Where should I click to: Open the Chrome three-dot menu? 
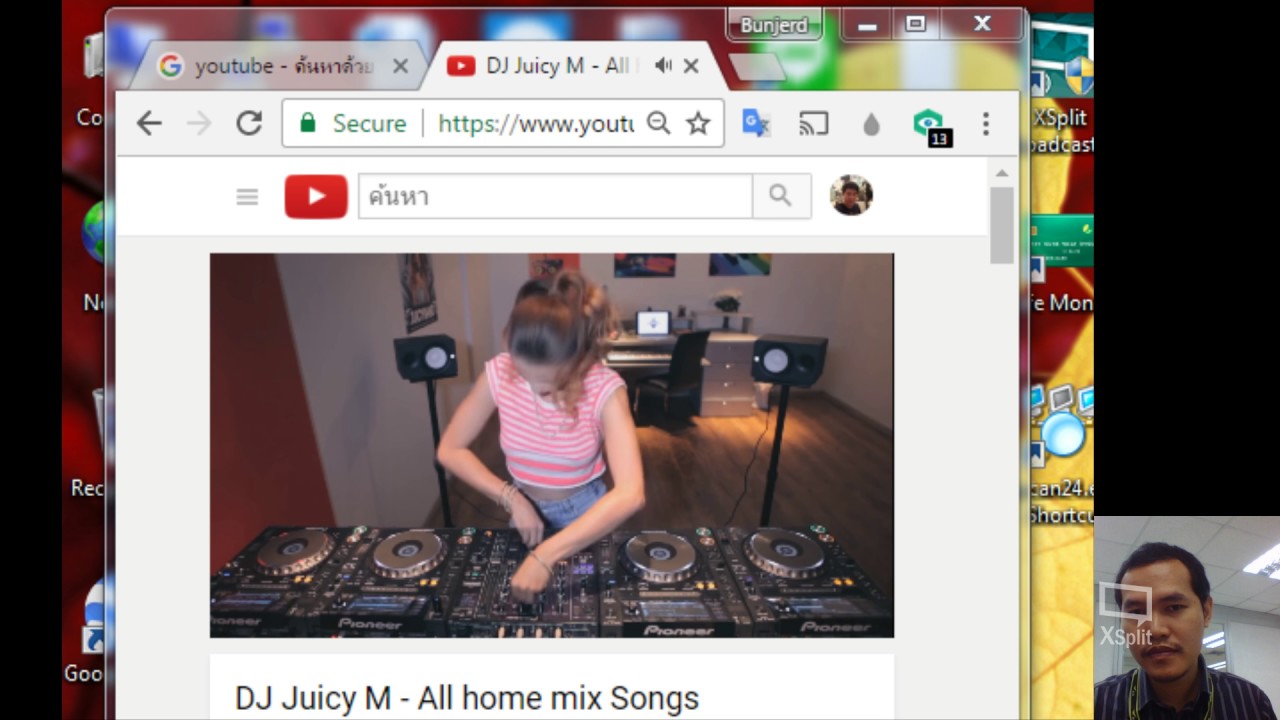[x=985, y=123]
